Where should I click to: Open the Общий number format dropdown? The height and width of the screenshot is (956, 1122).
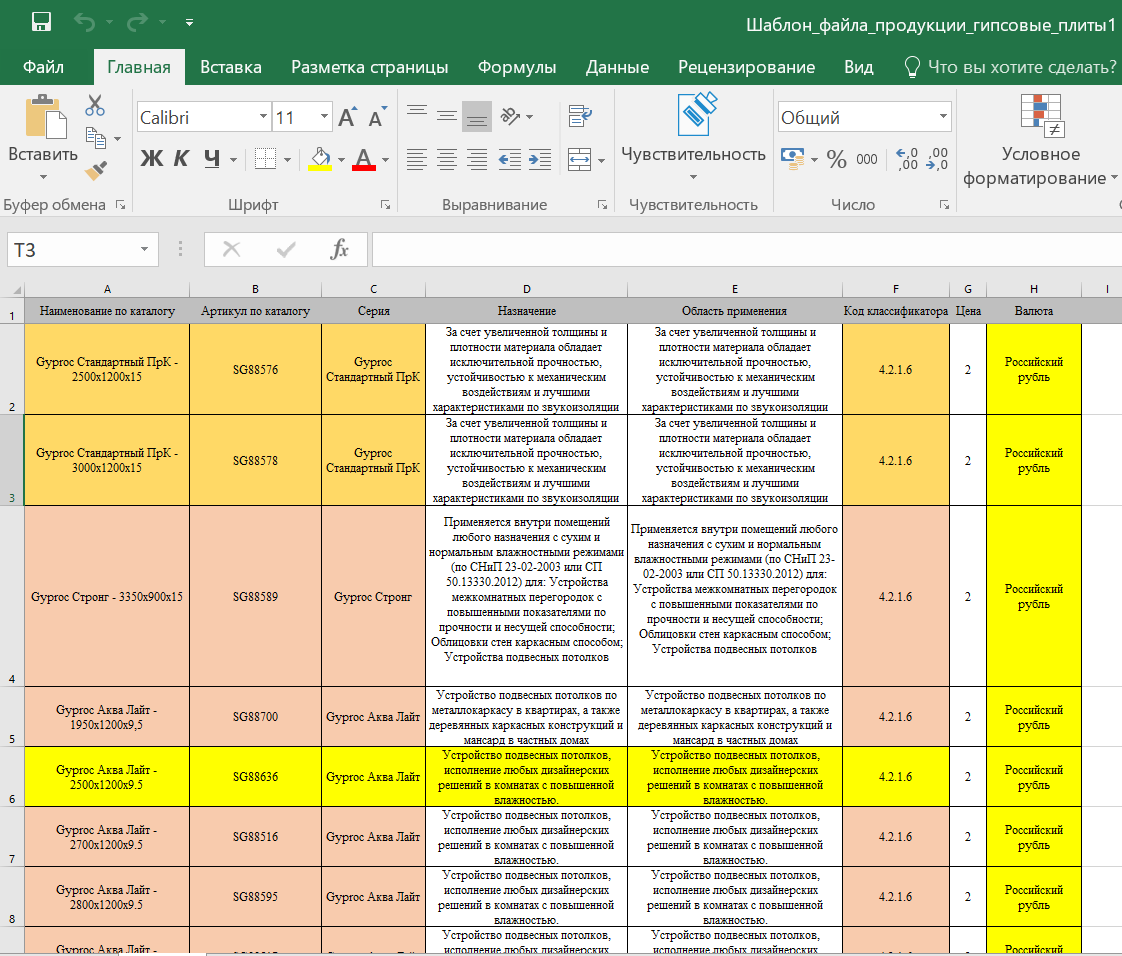coord(942,117)
